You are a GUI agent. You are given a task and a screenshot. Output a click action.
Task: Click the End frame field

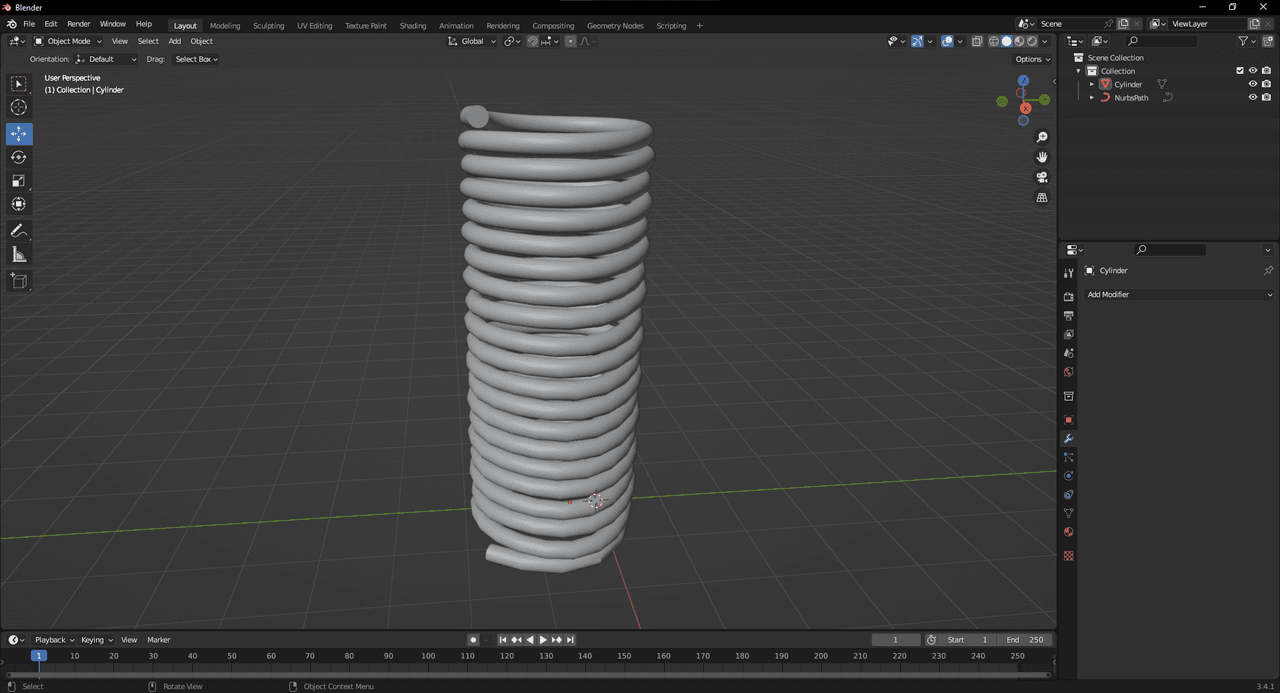(1024, 640)
